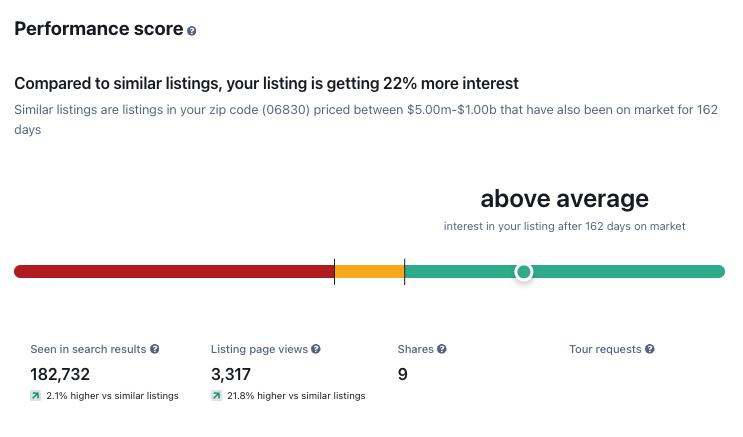743x437 pixels.
Task: Select the yellow segment of the score bar
Action: (369, 272)
